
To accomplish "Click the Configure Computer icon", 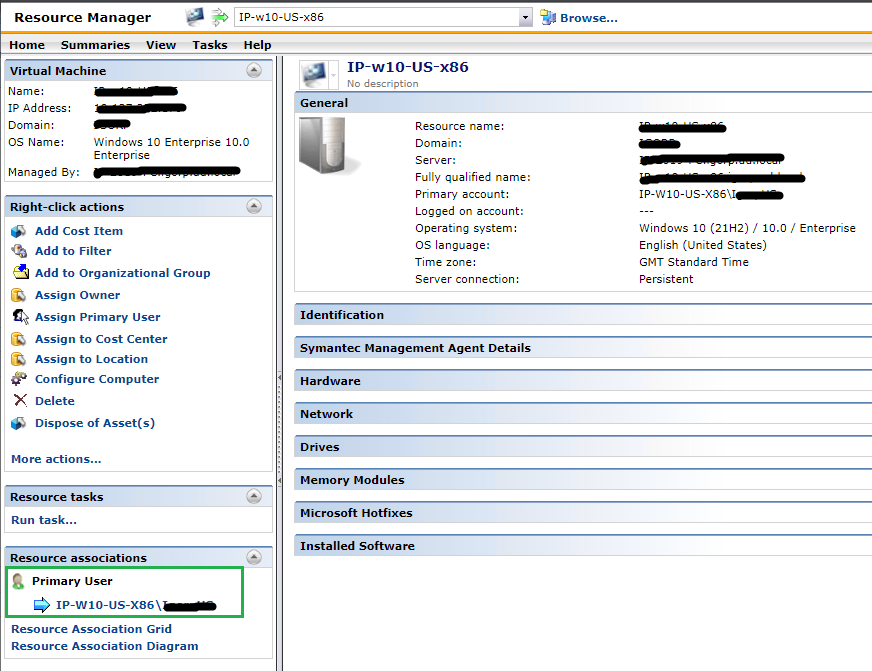I will pyautogui.click(x=18, y=379).
